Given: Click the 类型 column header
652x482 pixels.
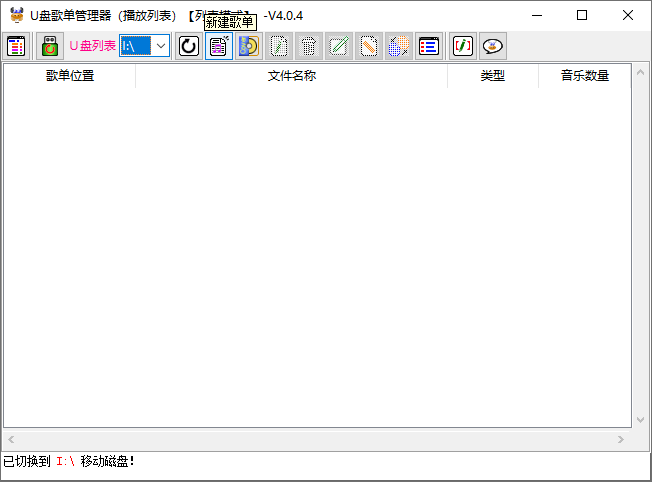Looking at the screenshot, I should pyautogui.click(x=492, y=76).
